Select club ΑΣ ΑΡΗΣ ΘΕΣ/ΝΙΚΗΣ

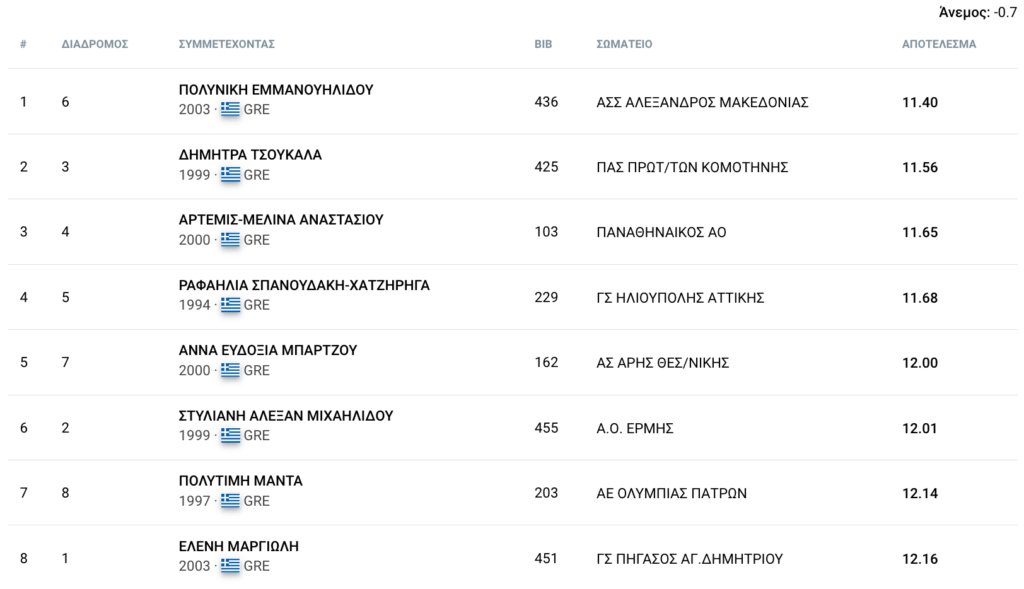click(662, 363)
